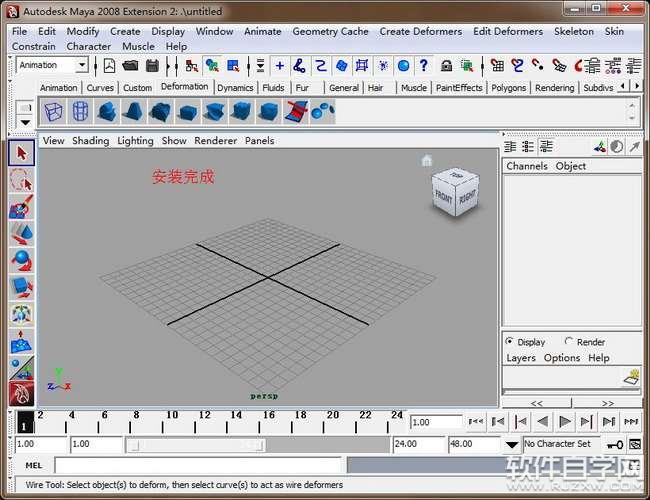Image resolution: width=650 pixels, height=500 pixels.
Task: Click the FRONT face of the ViewCube
Action: tap(443, 197)
